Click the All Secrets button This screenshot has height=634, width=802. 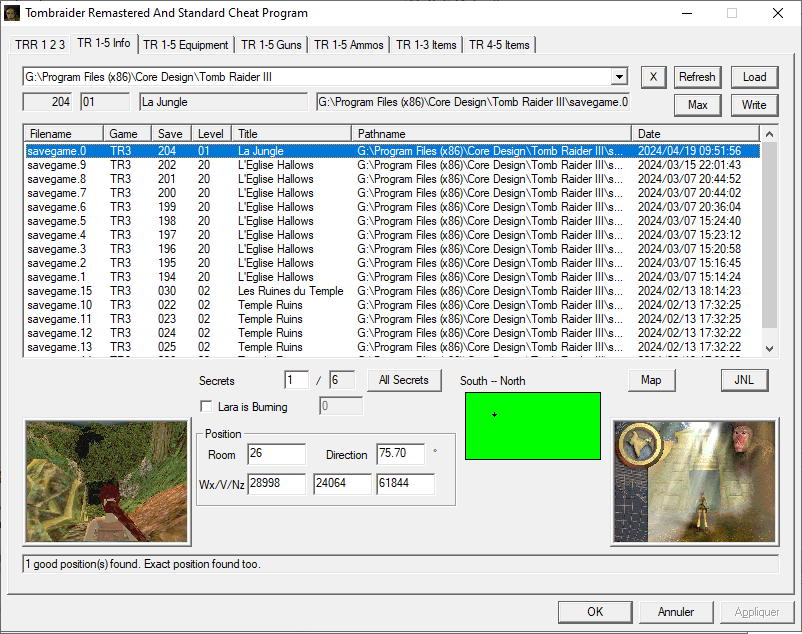click(404, 380)
